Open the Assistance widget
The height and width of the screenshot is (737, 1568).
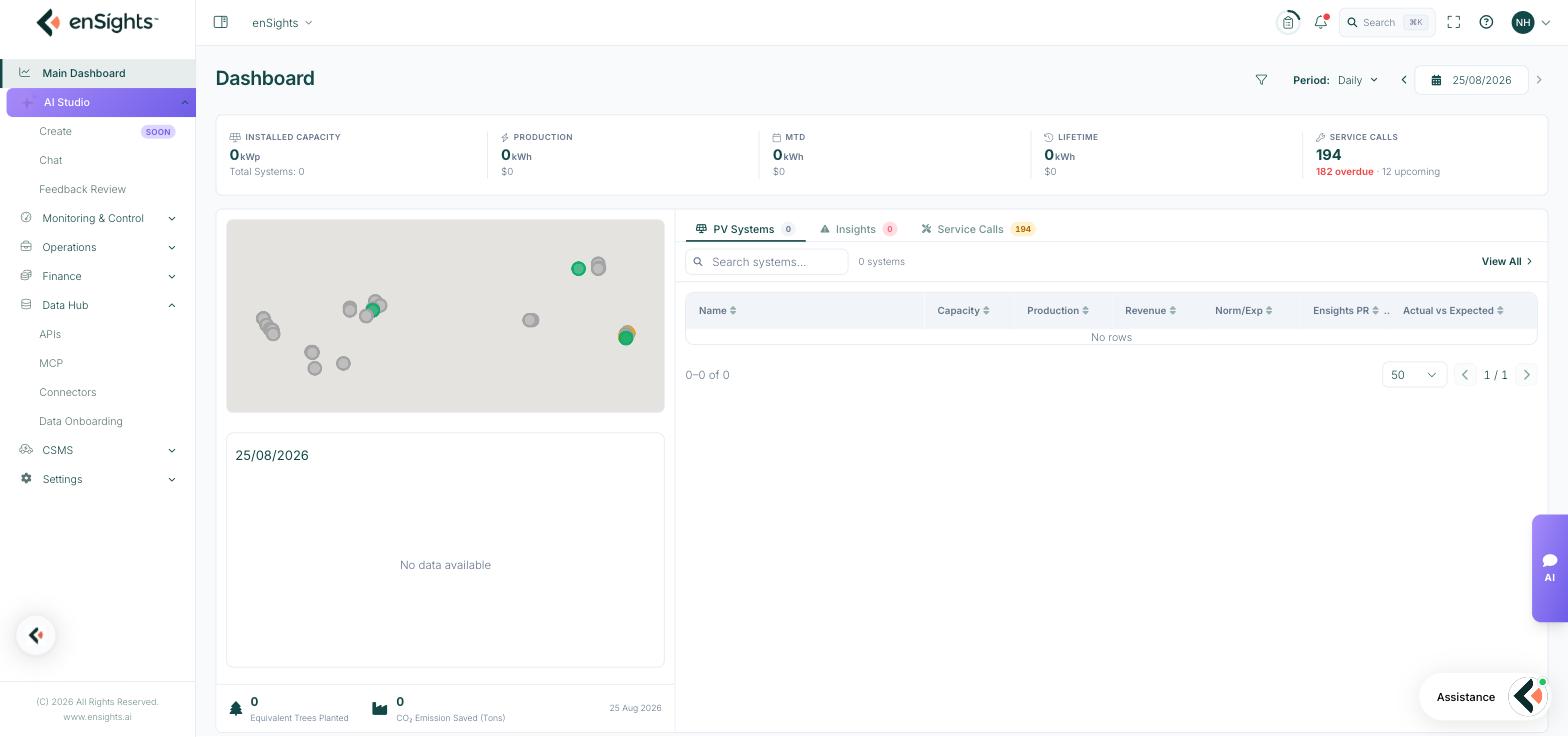(1485, 697)
